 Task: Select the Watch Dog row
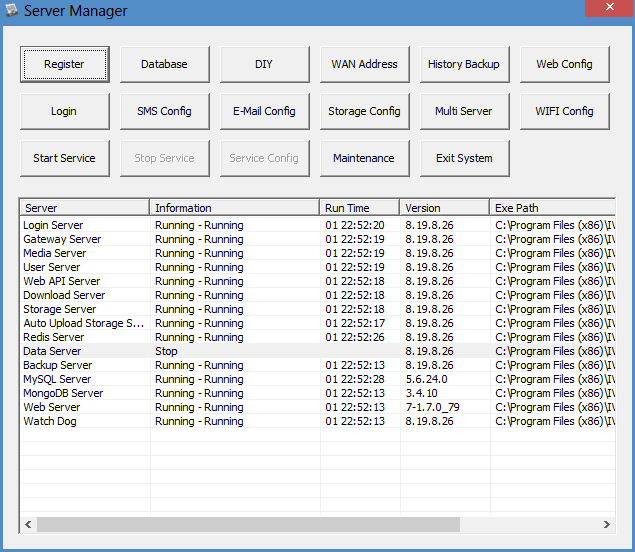[318, 421]
